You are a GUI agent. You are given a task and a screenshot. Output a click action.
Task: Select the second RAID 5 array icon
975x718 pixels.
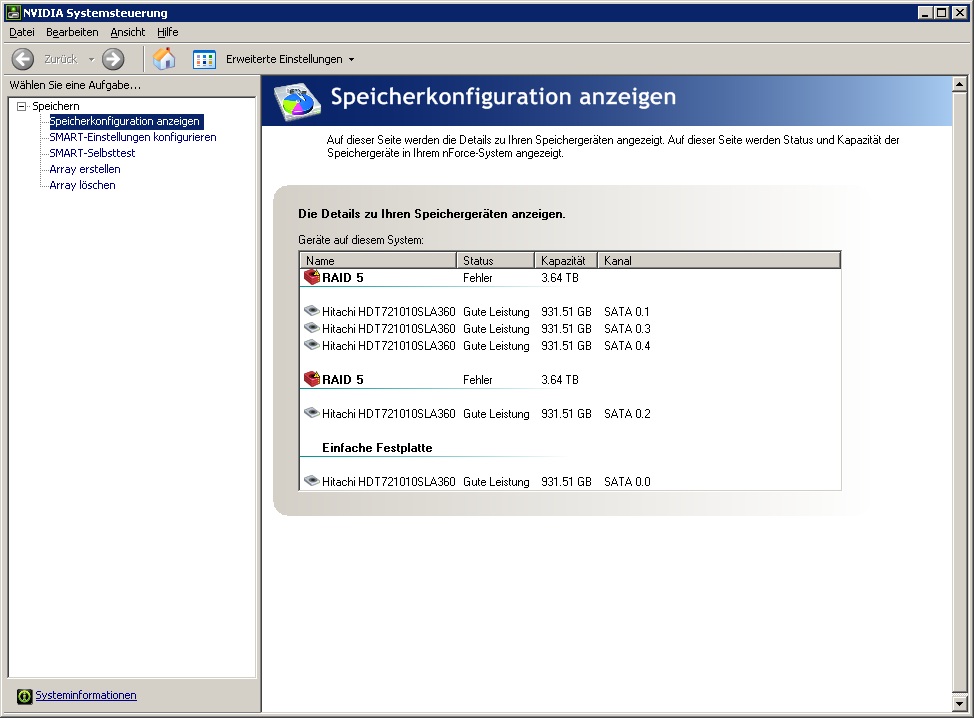click(312, 379)
